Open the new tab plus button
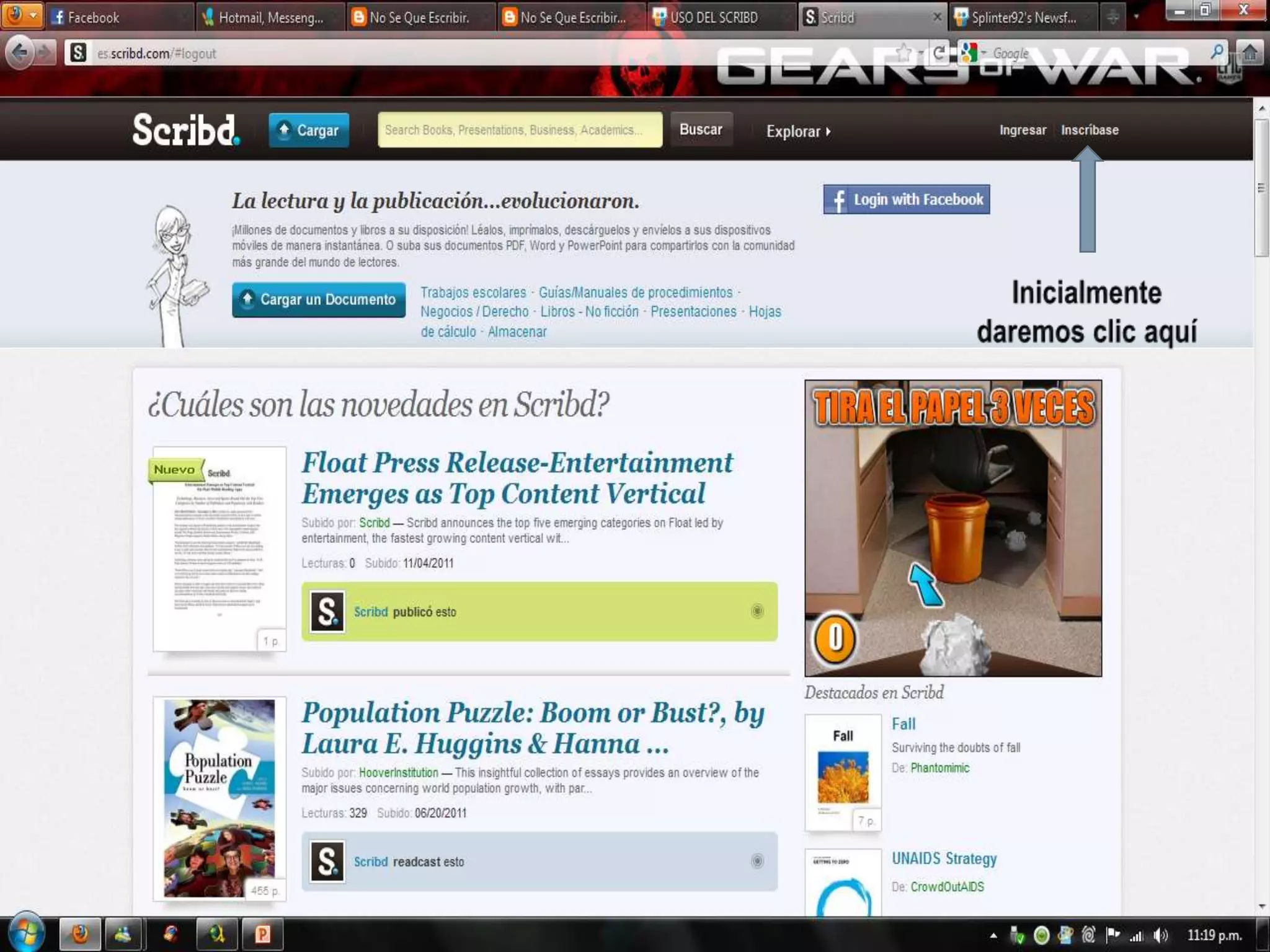Image resolution: width=1270 pixels, height=952 pixels. [1113, 17]
